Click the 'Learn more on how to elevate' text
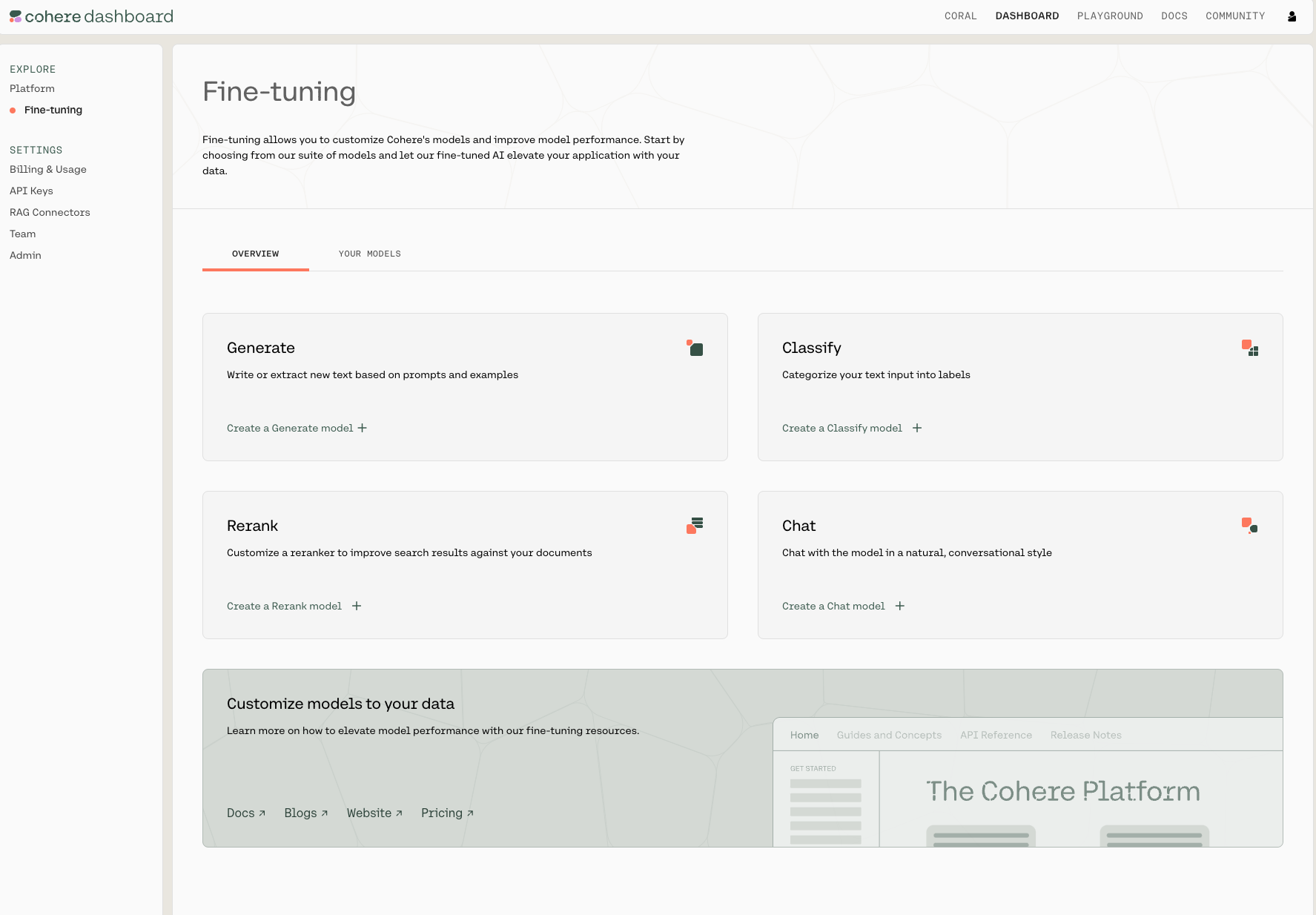The height and width of the screenshot is (915, 1316). 433,730
